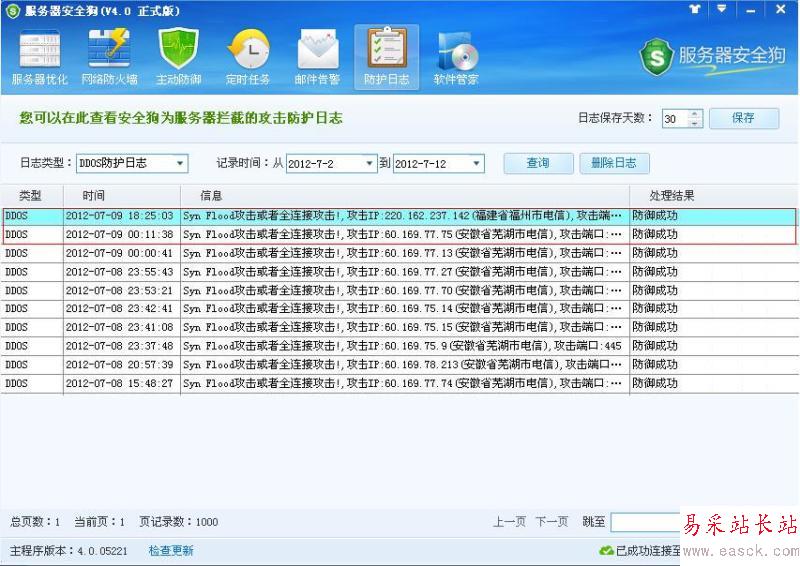The image size is (800, 566).
Task: Click the 跳至 page number input field
Action: (x=645, y=522)
